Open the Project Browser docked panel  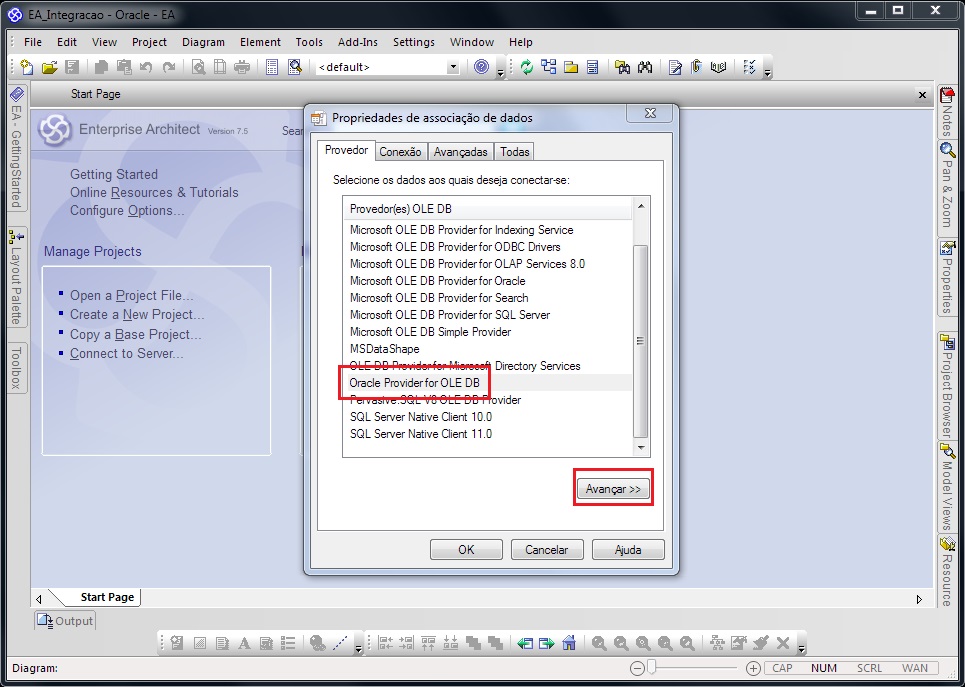947,385
